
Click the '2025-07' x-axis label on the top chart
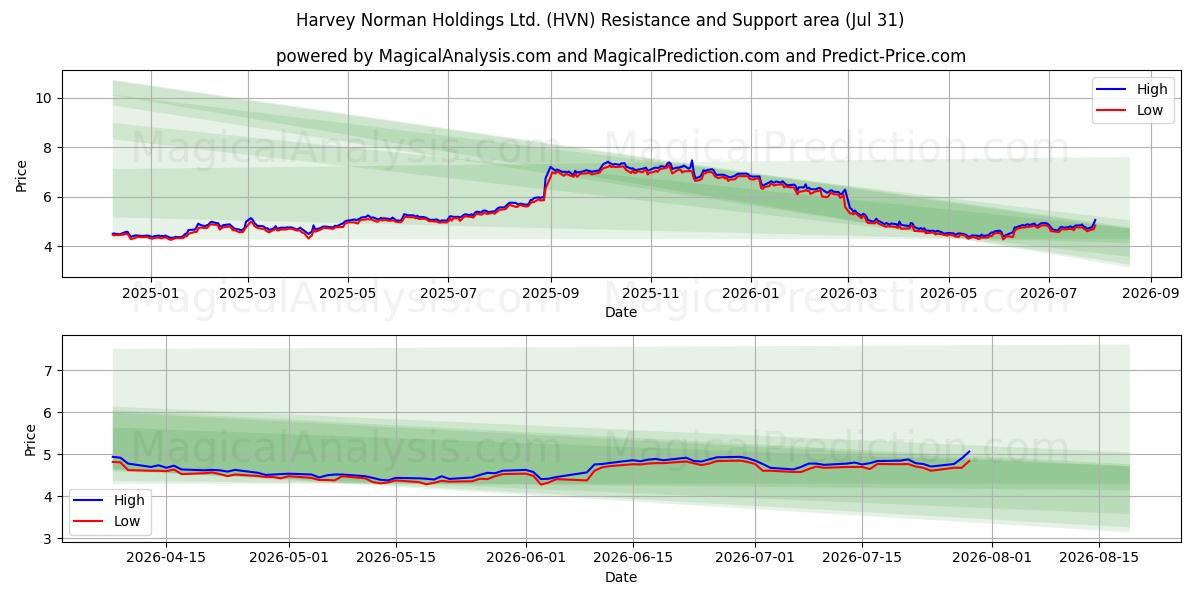point(448,294)
